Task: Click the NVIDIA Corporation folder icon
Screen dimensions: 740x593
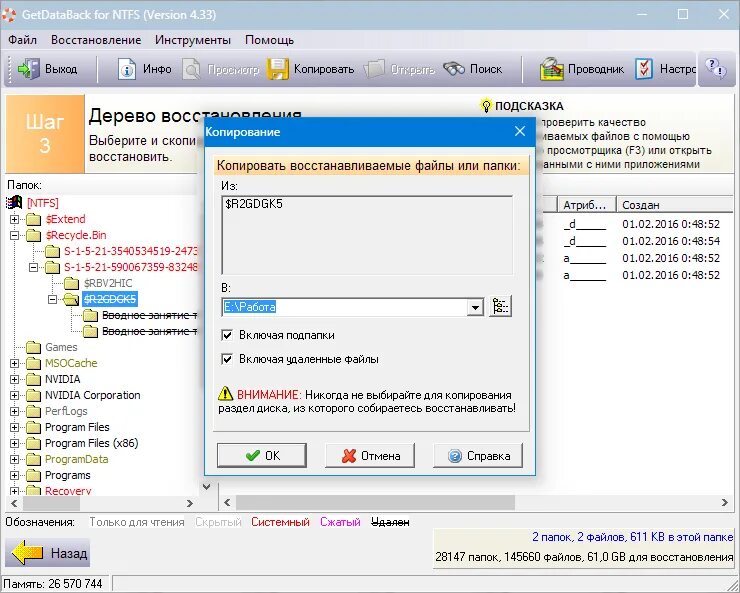Action: 34,395
